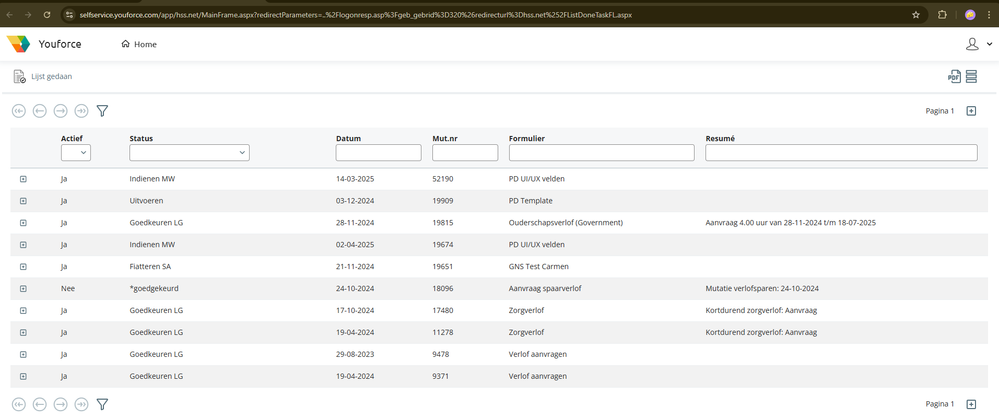Go to first page using top navigation arrow
The image size is (999, 415).
pos(19,111)
